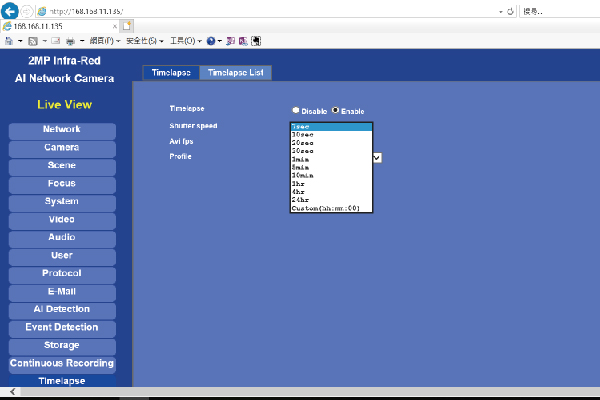Click the IE page icon beside URL
Screen dimensions: 600x400
click(x=42, y=11)
